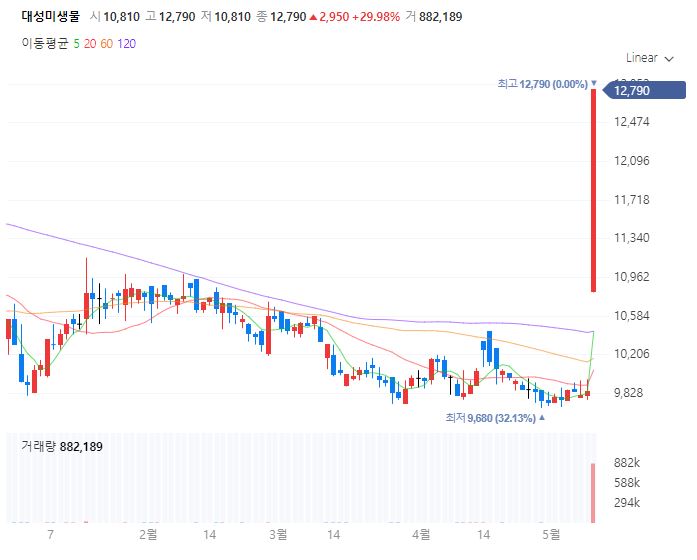Click the 최고 12,790 (0.00%) marker

547,84
